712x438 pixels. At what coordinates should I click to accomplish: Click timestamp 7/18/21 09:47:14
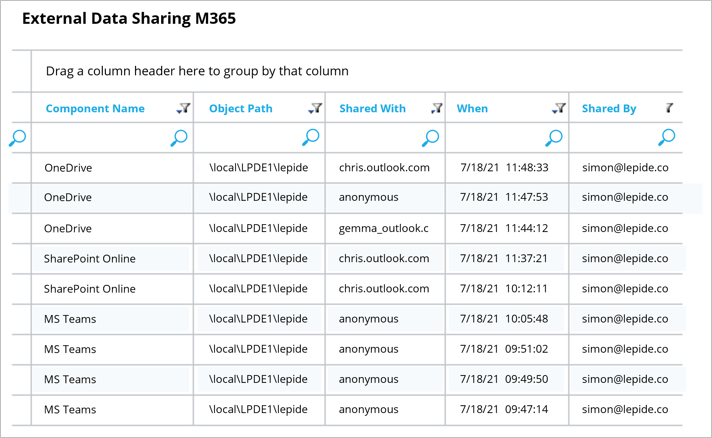coord(504,409)
